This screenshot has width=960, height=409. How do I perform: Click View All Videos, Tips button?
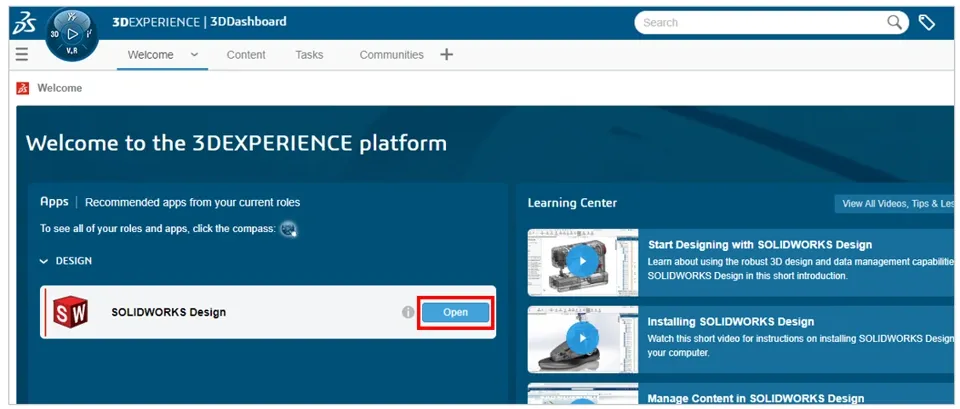(x=894, y=204)
